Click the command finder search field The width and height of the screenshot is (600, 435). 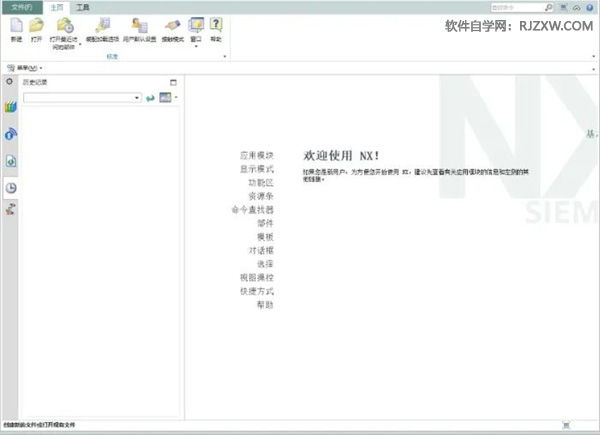pyautogui.click(x=517, y=7)
